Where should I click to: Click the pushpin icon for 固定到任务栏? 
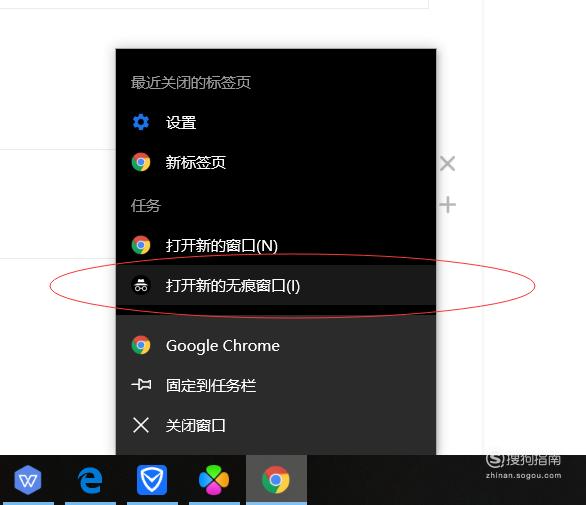[141, 384]
